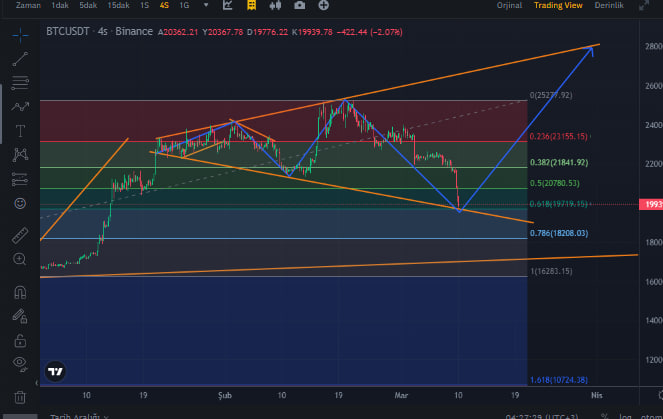Click Fibonacci label 0.618(19719.15)

[x=558, y=204]
